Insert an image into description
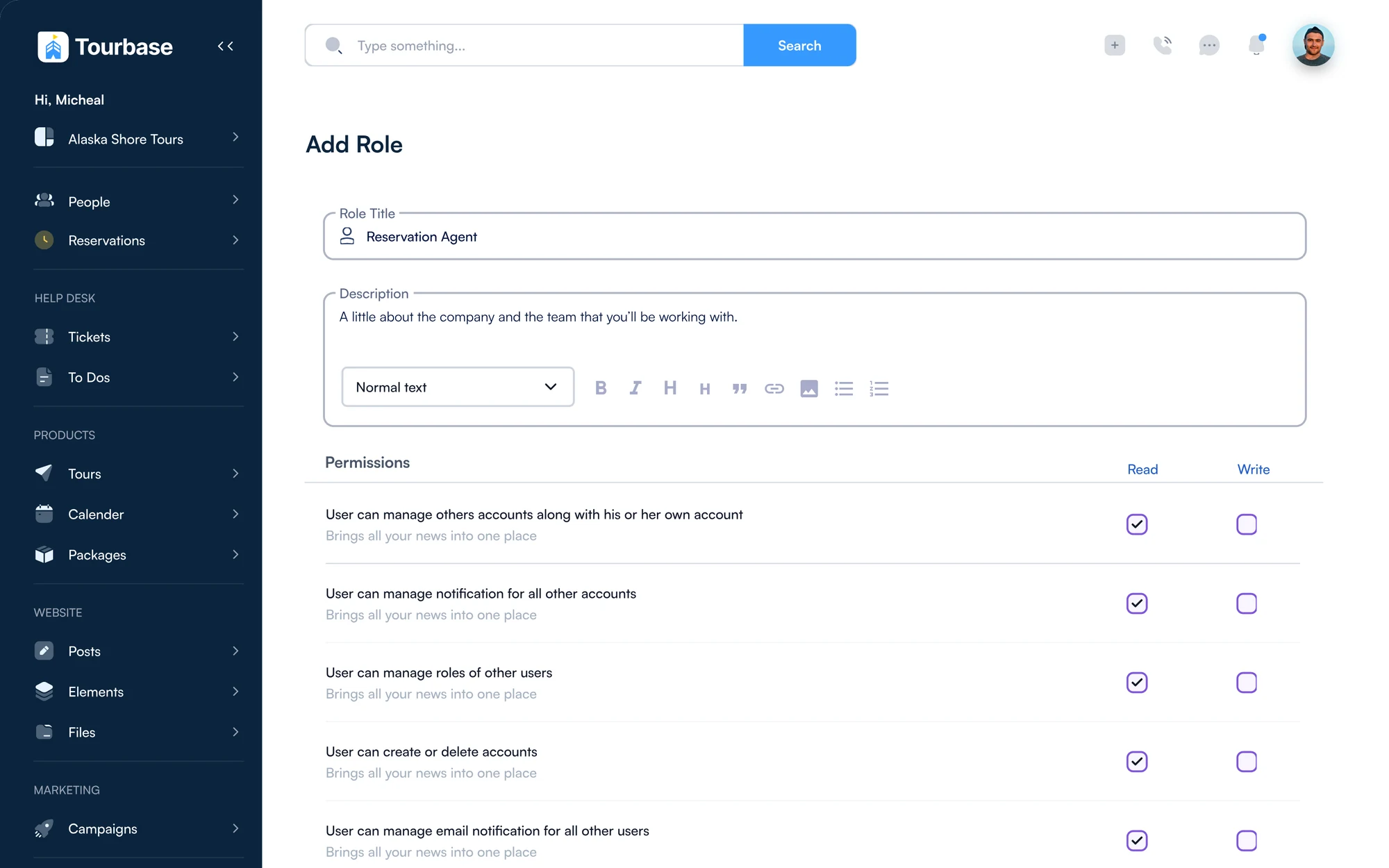 click(809, 388)
